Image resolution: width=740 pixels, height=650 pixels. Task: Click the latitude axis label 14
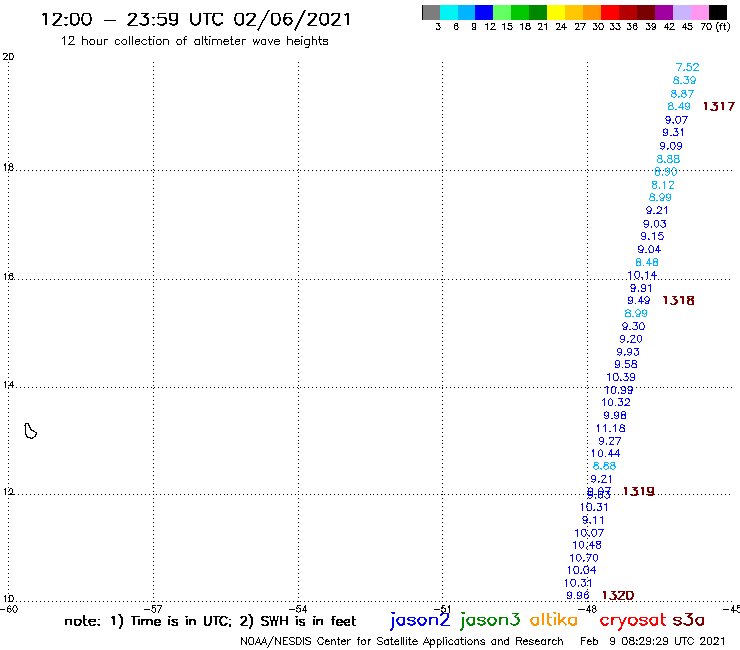[8, 385]
